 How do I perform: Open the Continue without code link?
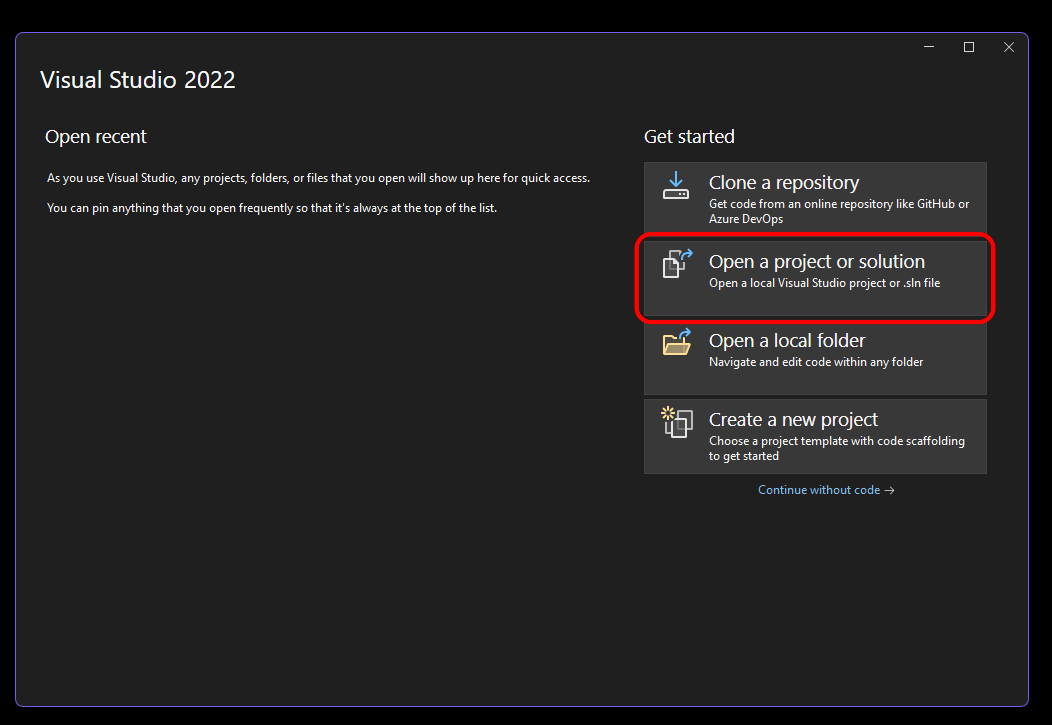[x=818, y=490]
